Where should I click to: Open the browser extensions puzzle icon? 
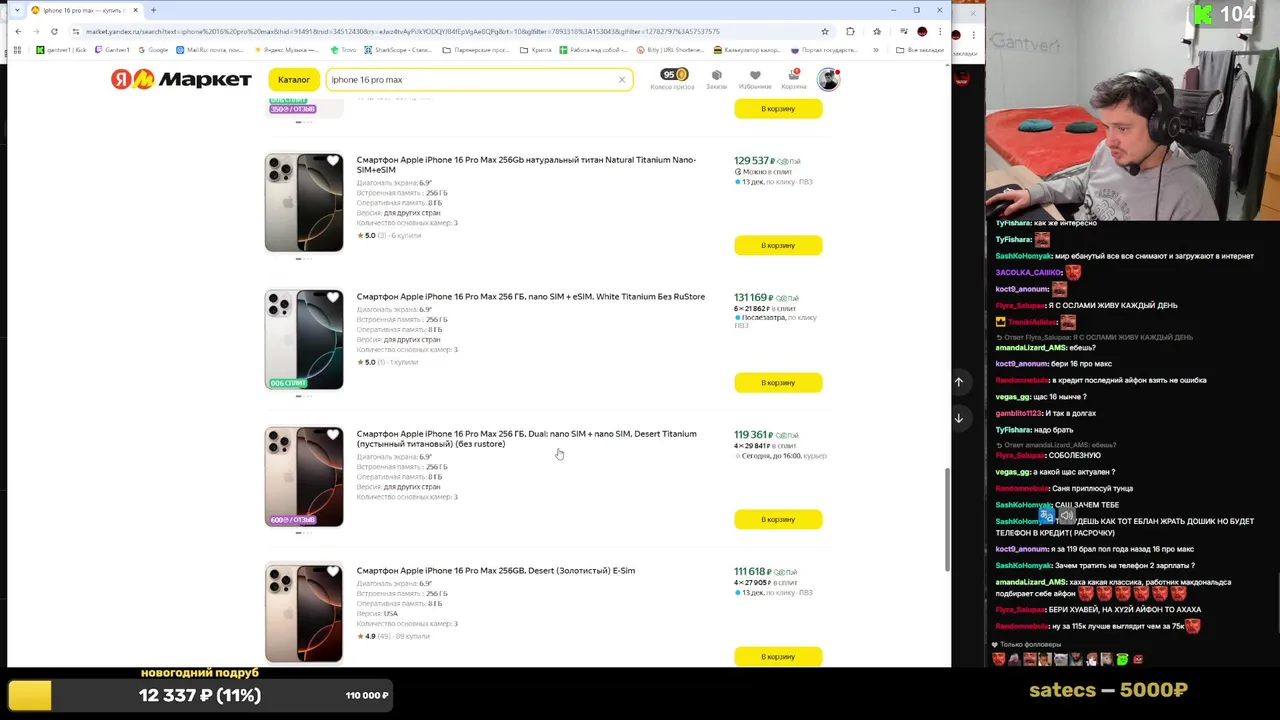(850, 31)
